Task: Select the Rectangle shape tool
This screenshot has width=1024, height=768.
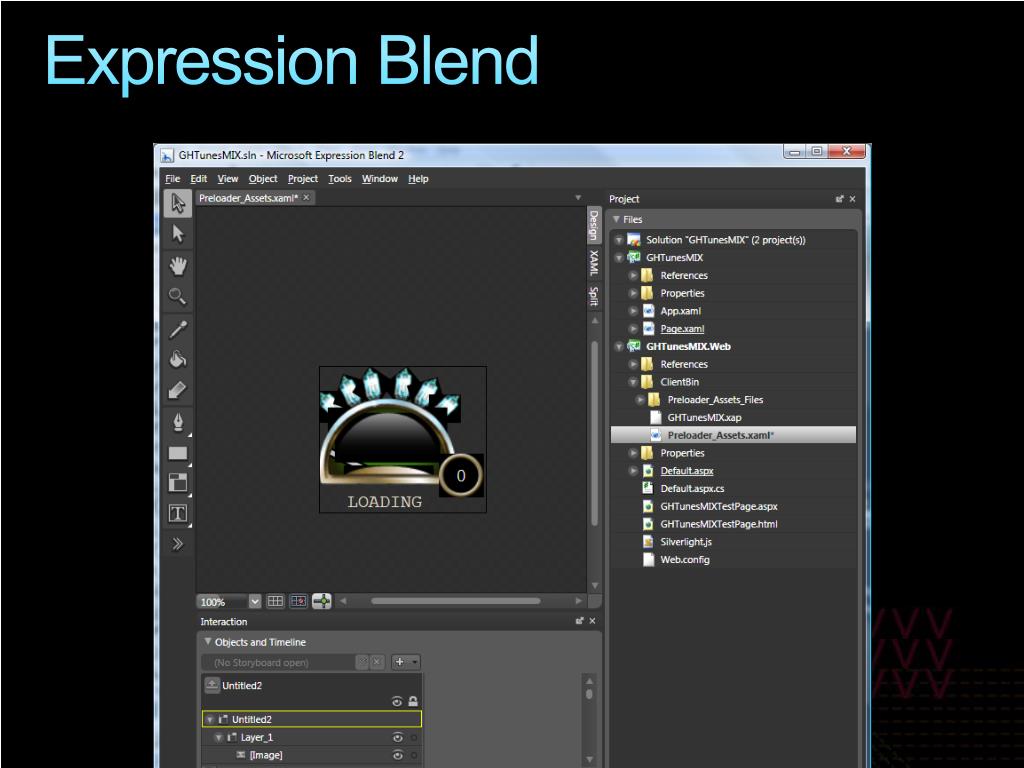Action: tap(178, 453)
